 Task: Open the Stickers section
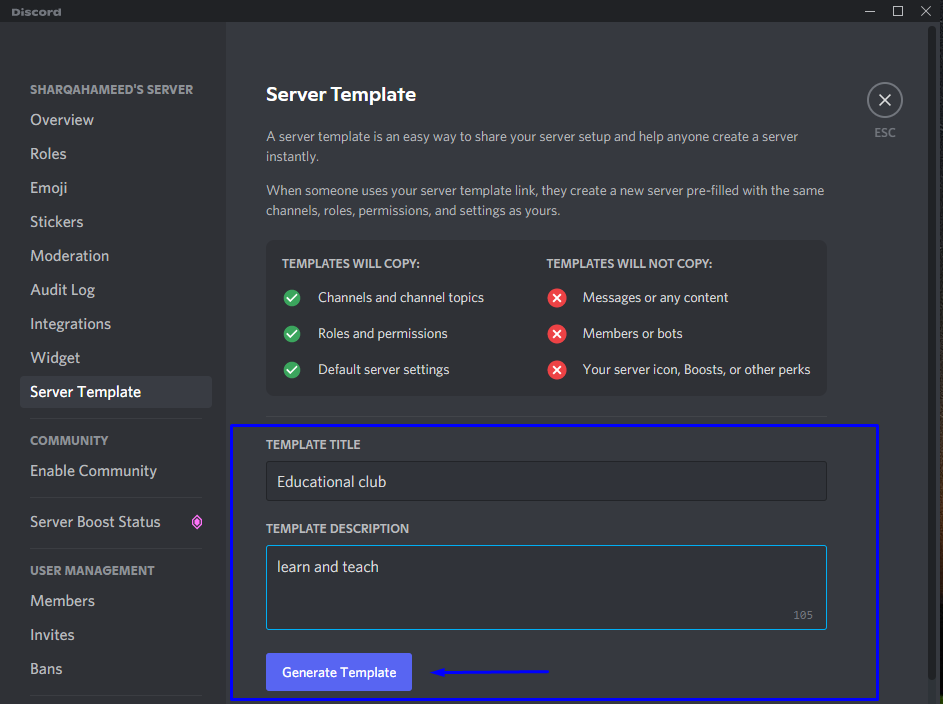pos(56,221)
